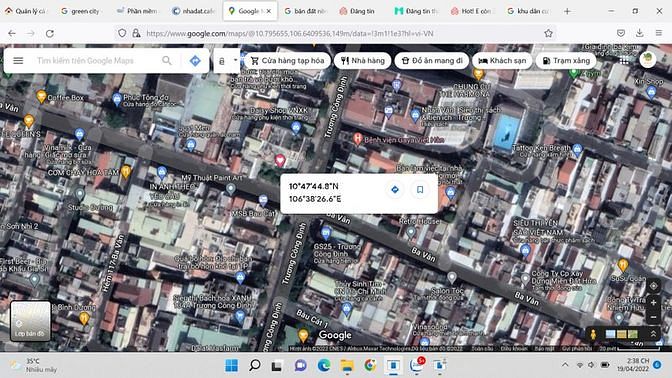Open the browser Downloads arrow

point(639,33)
